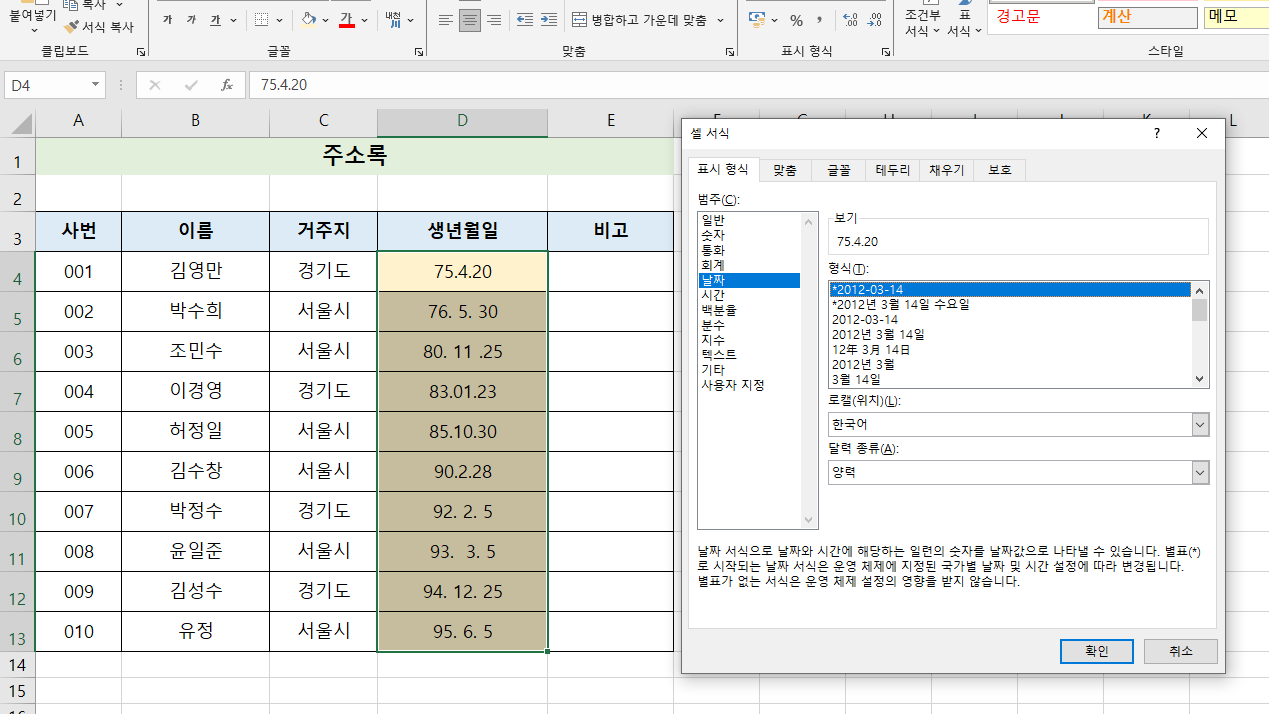Switch to the 맞춤 tab in dialog
Image resolution: width=1269 pixels, height=714 pixels.
click(785, 170)
